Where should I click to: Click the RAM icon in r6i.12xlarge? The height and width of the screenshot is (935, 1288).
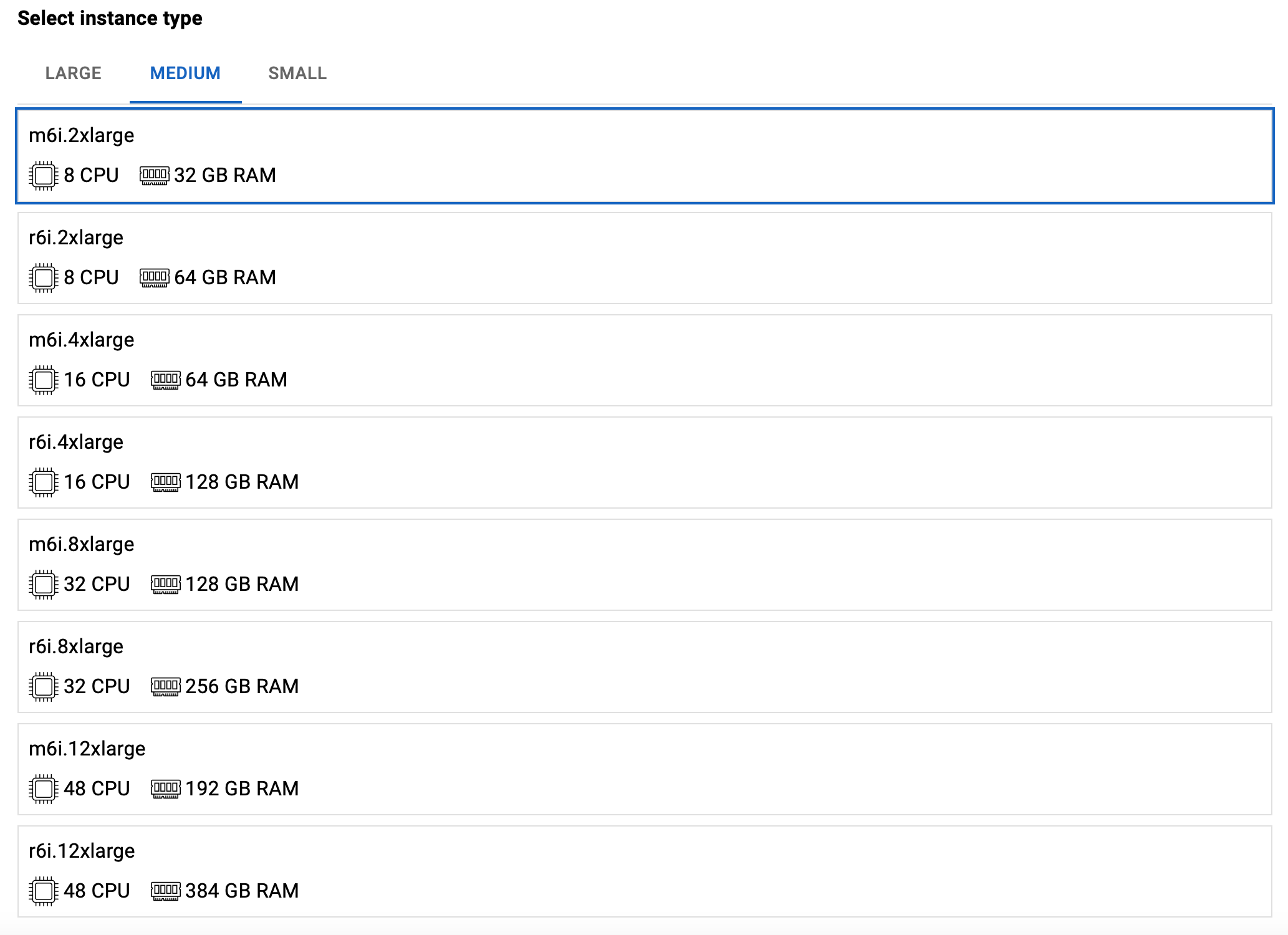166,891
